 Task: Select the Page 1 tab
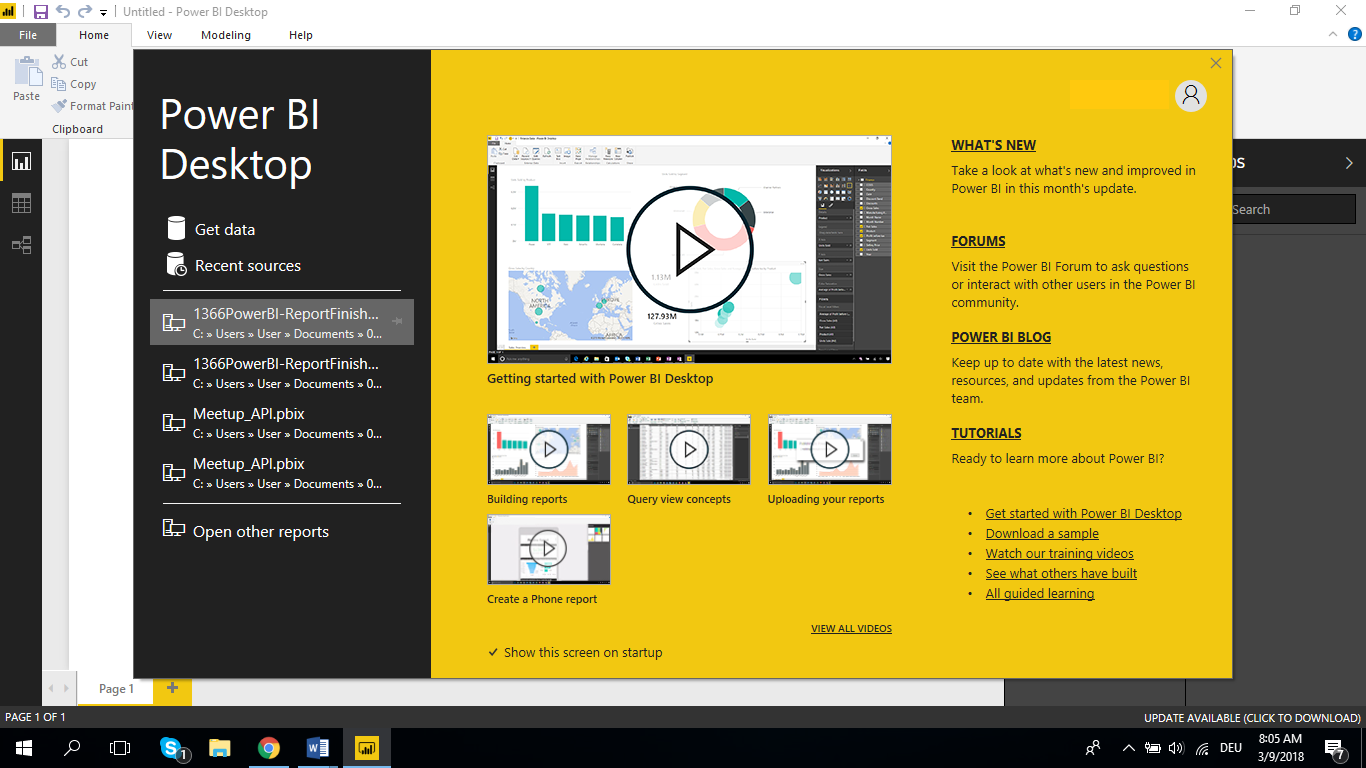pos(116,688)
